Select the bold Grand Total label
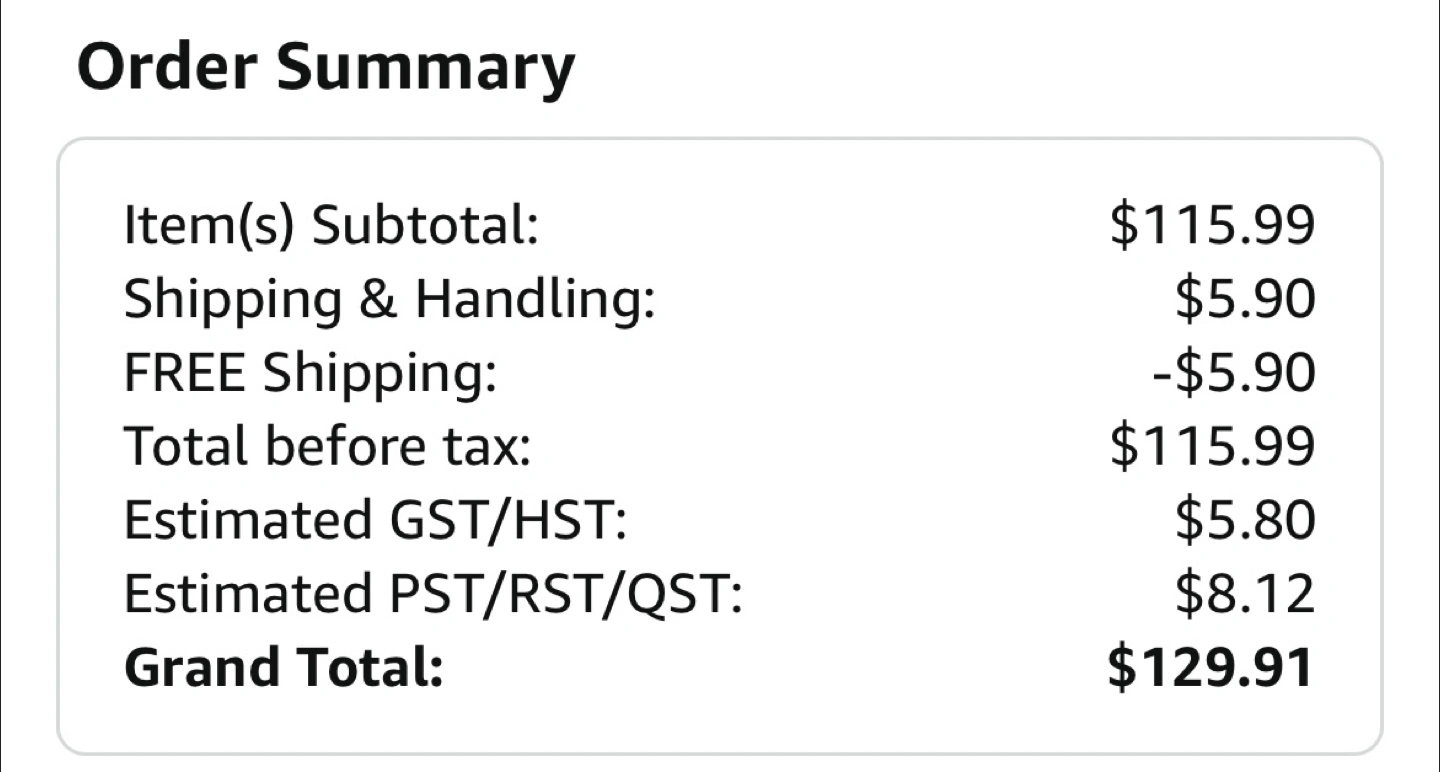 tap(284, 668)
